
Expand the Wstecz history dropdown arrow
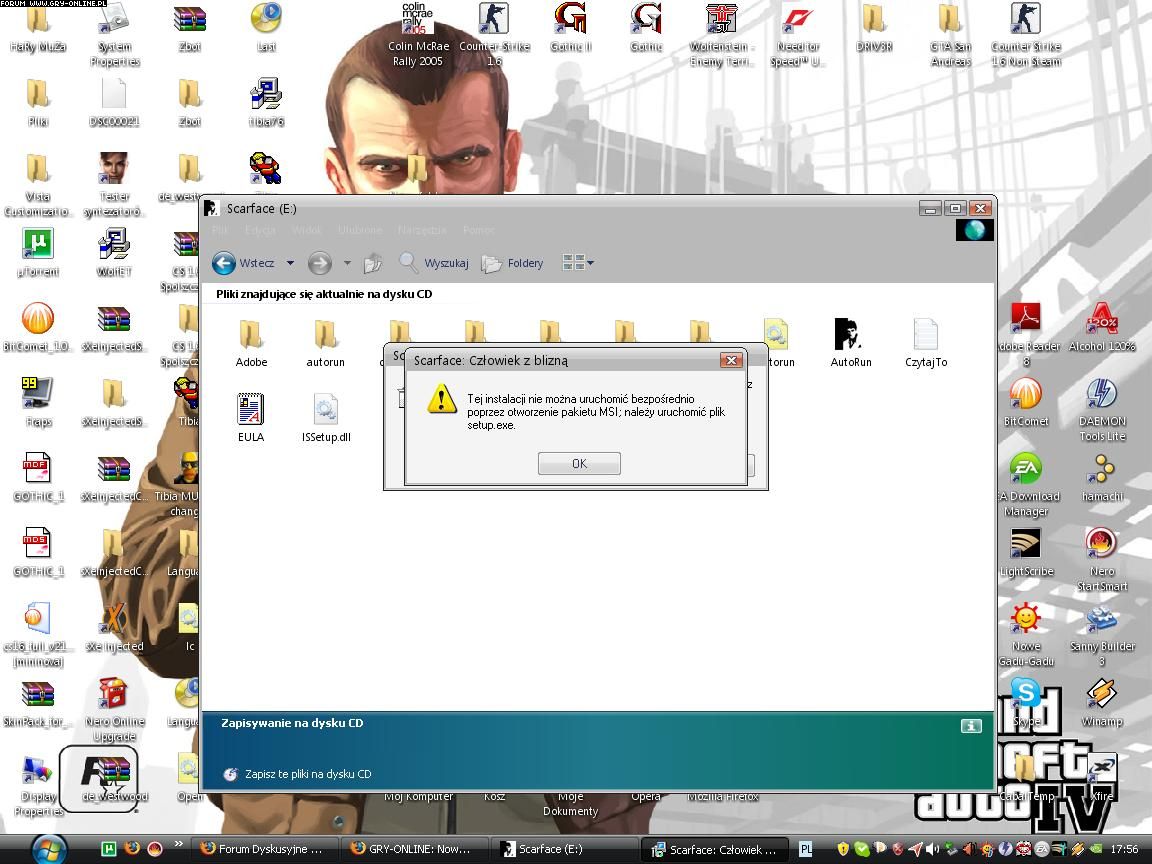pyautogui.click(x=290, y=263)
